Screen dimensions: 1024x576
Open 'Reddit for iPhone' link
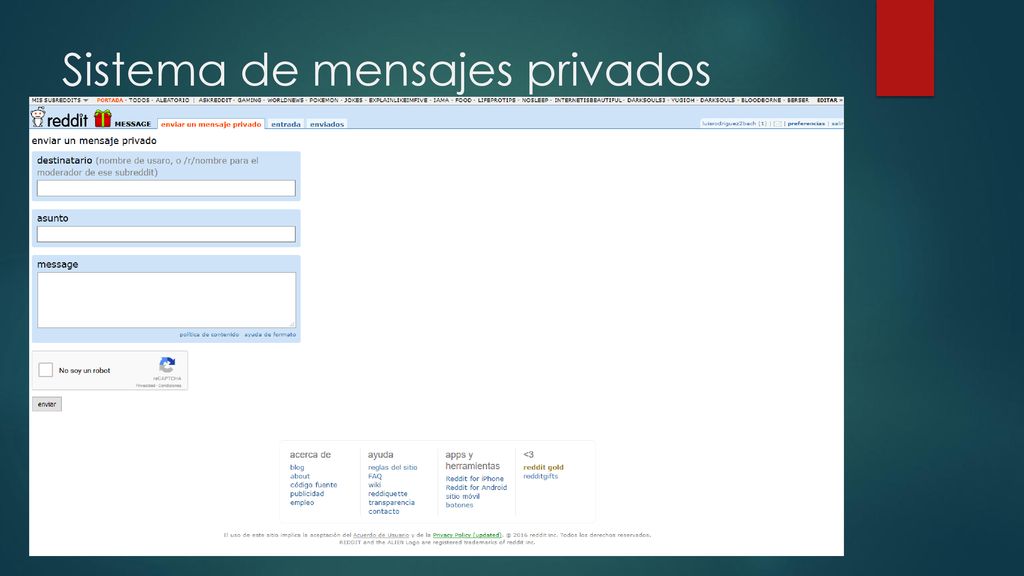475,479
